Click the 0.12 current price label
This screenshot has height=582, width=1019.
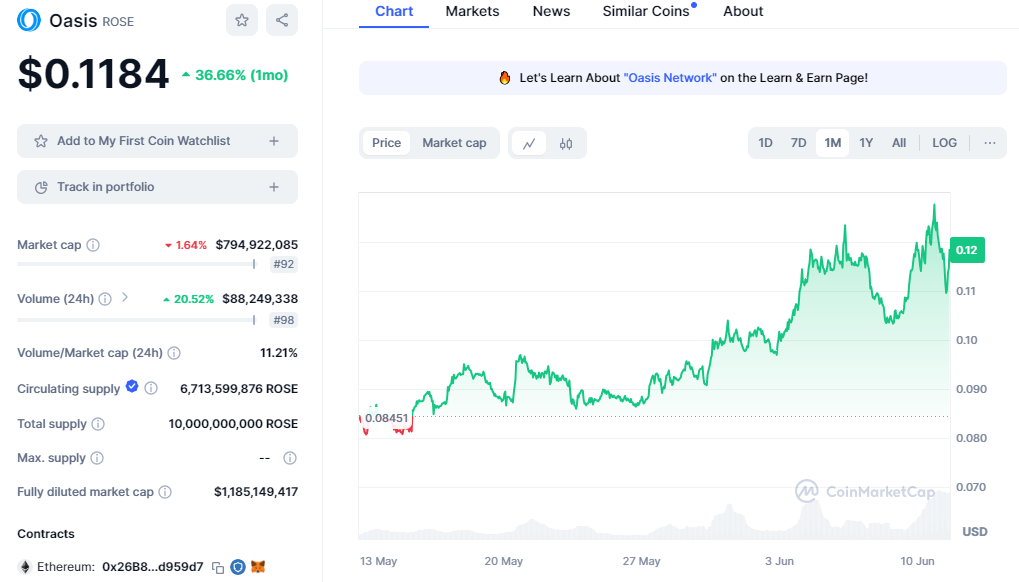pos(966,250)
